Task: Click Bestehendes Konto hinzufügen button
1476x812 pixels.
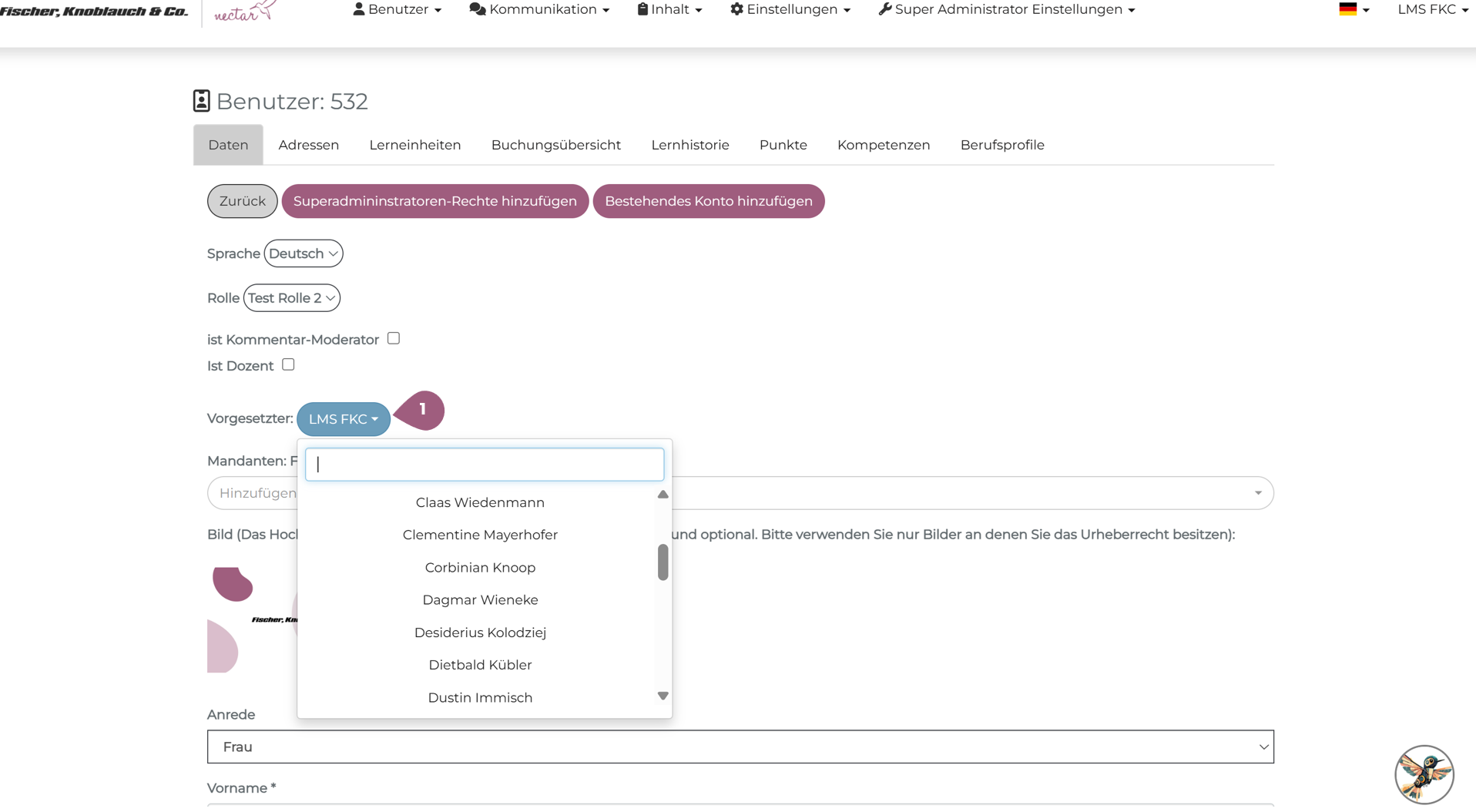Action: coord(708,201)
